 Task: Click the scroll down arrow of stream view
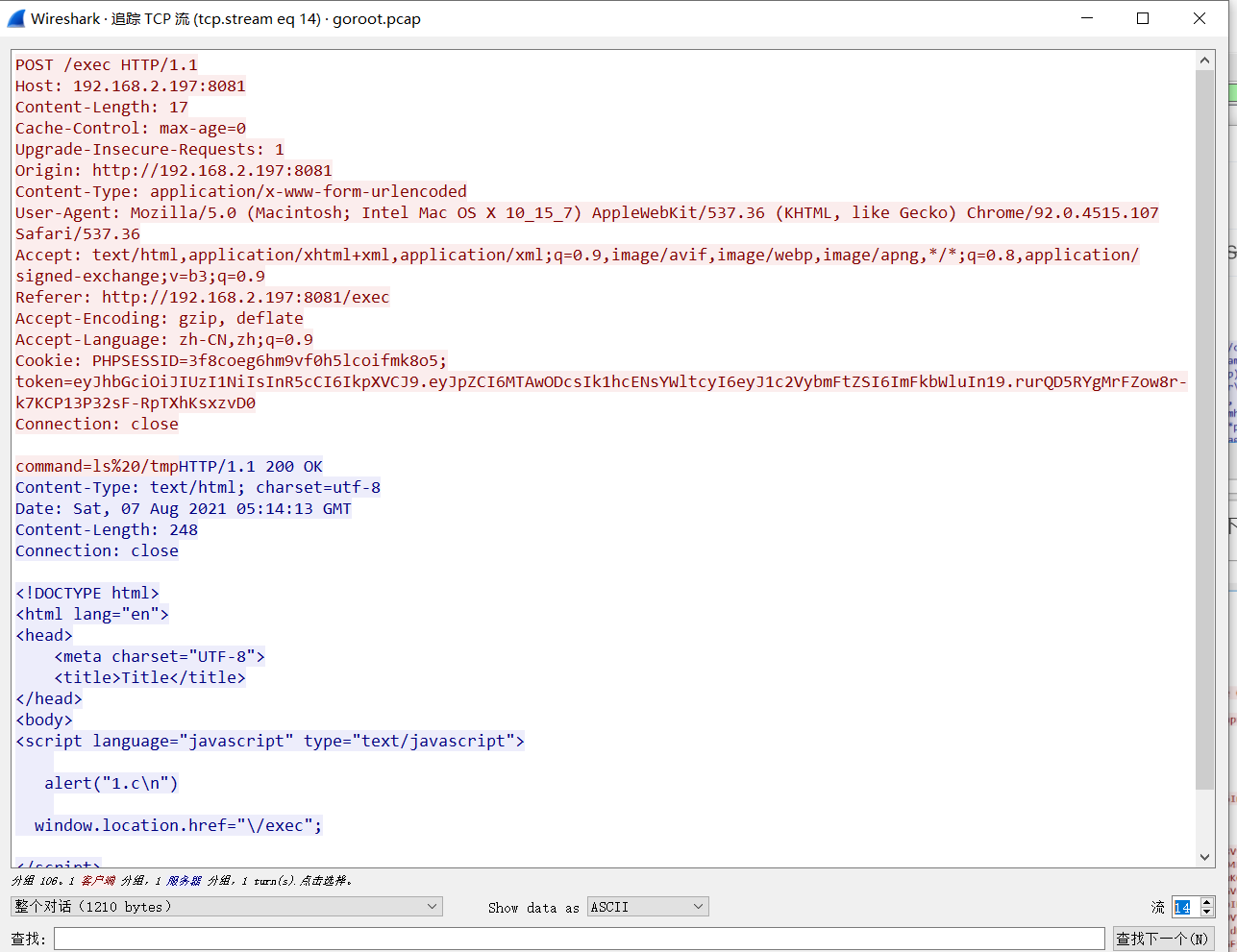(1204, 857)
